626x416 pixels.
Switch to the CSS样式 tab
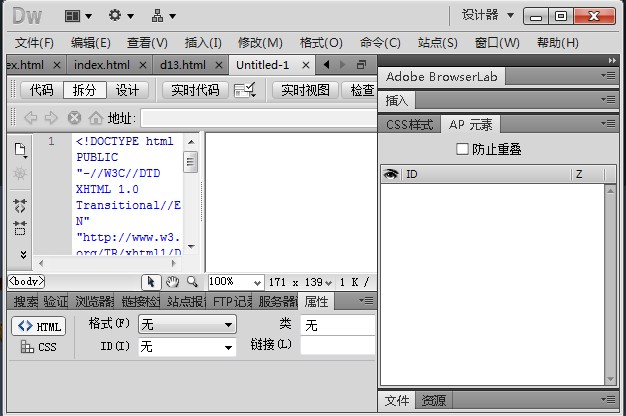pos(410,125)
